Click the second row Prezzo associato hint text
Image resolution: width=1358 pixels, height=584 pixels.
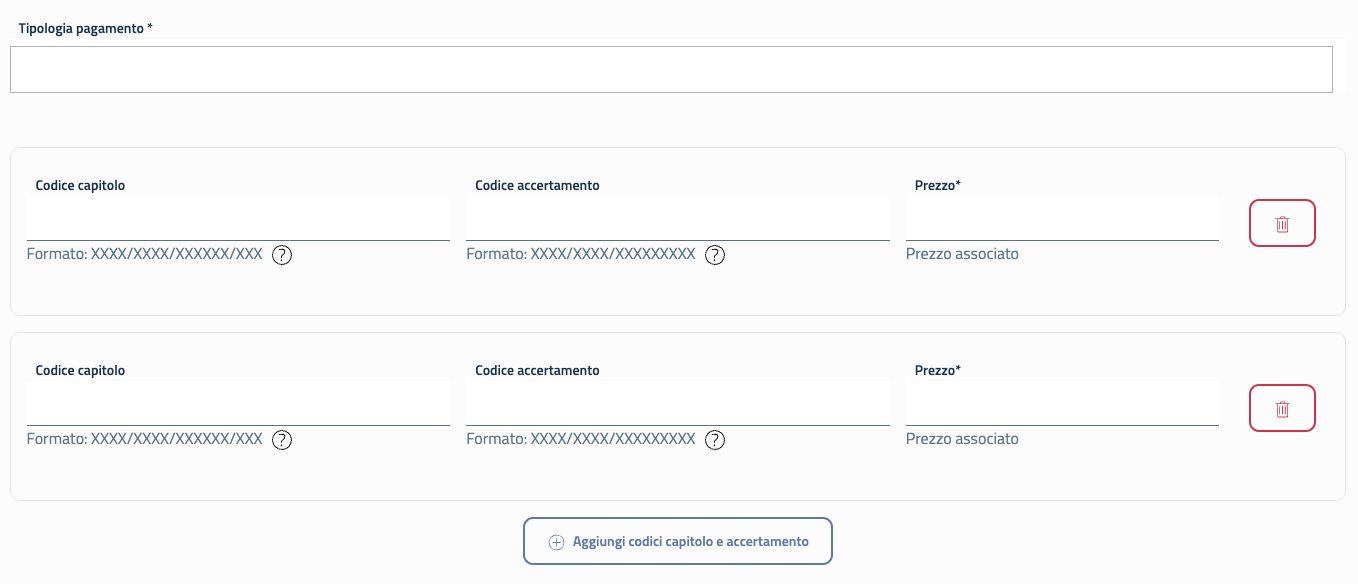[962, 439]
